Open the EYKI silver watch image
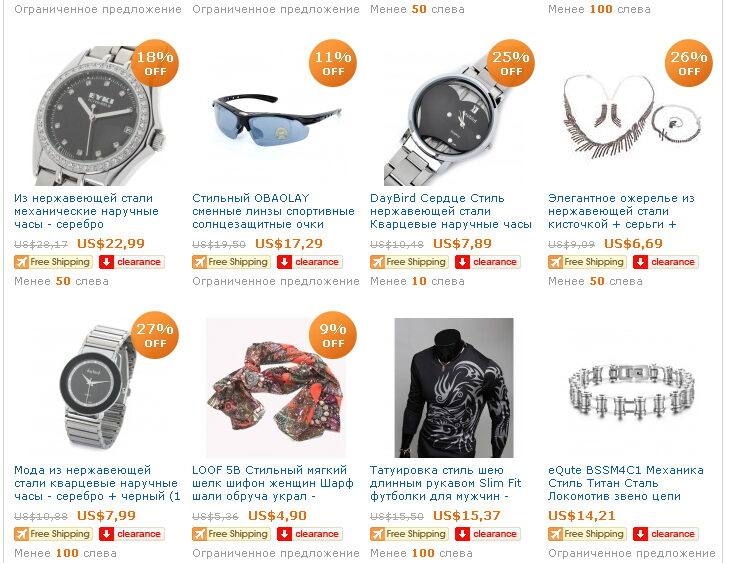This screenshot has height=563, width=731. pyautogui.click(x=98, y=116)
